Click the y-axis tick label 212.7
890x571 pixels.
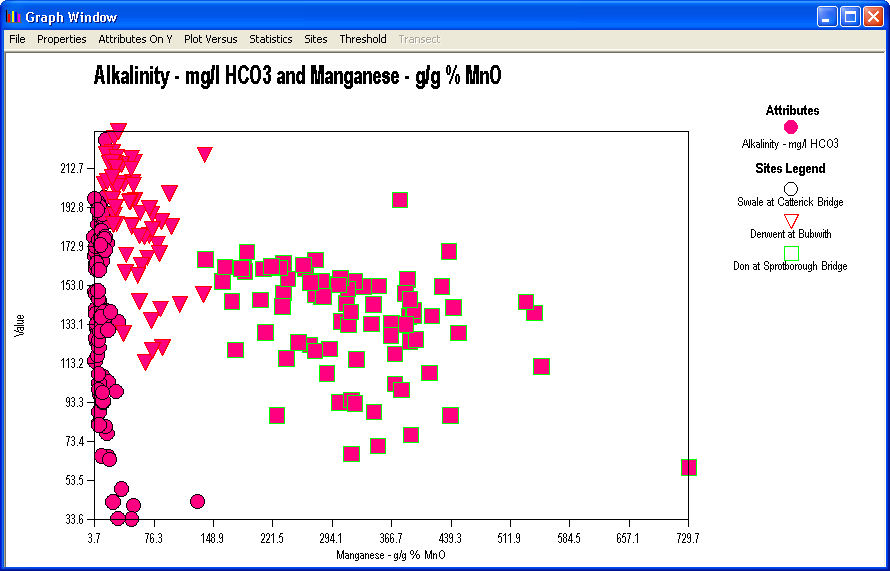[x=72, y=169]
